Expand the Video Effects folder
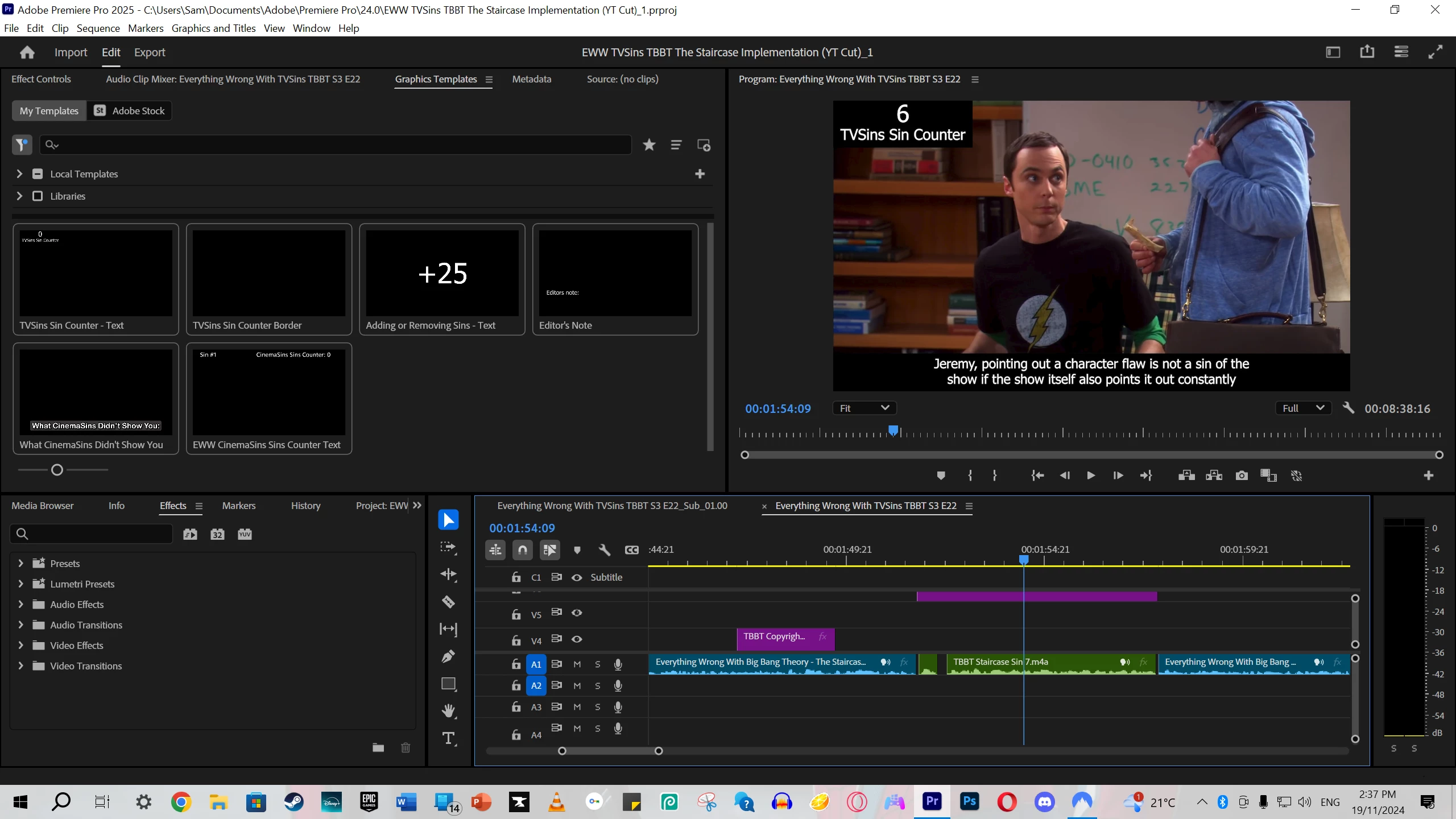Screen dimensions: 1456x819 tap(21, 646)
